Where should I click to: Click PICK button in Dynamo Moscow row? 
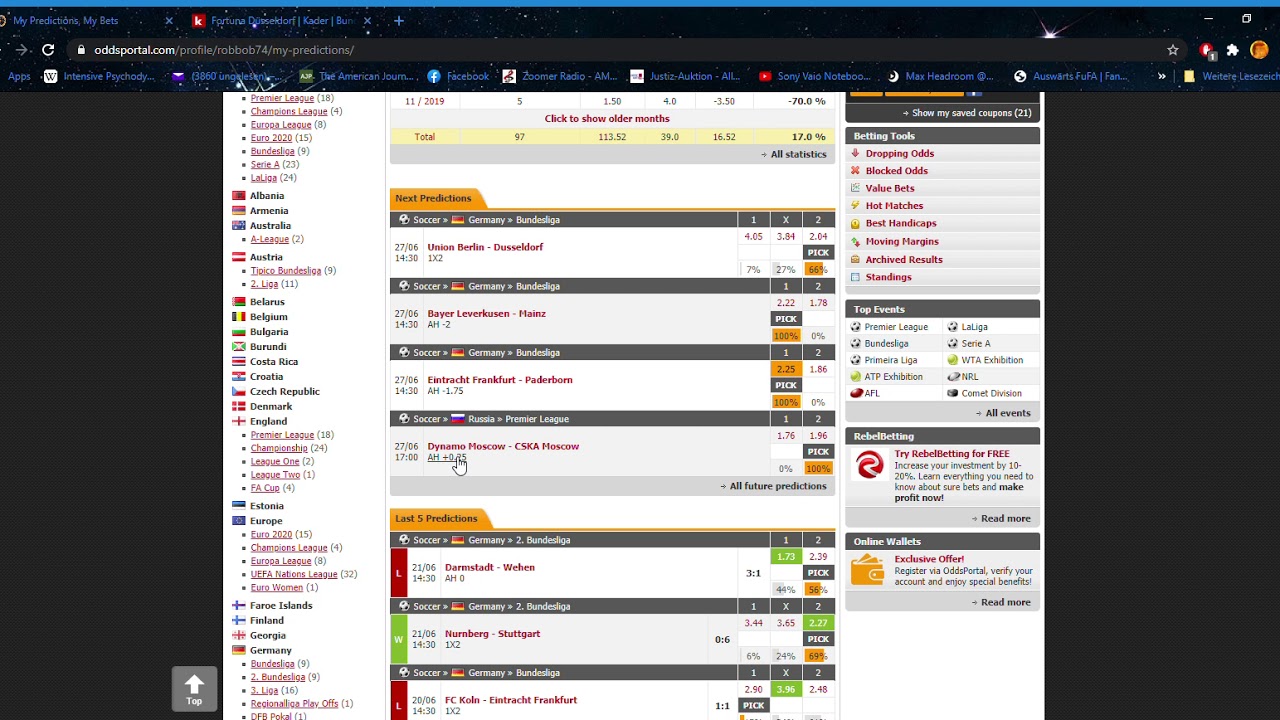click(x=818, y=452)
